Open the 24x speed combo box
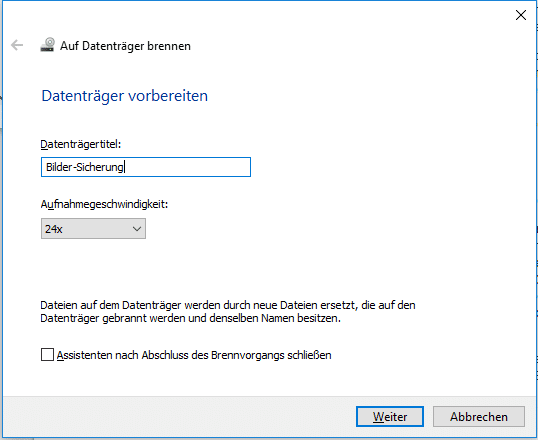538x440 pixels. point(93,229)
